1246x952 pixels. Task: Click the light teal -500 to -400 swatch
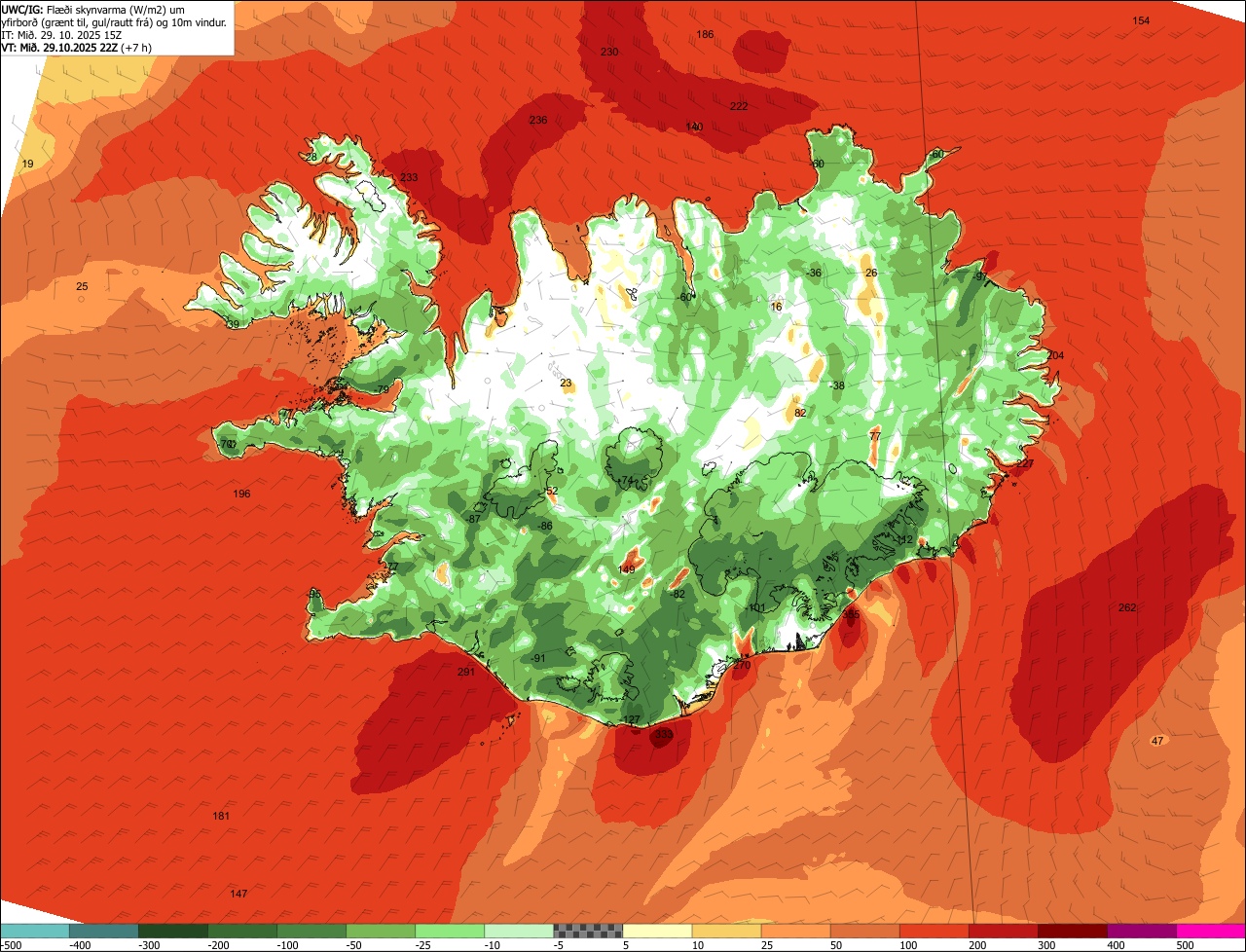[x=35, y=931]
